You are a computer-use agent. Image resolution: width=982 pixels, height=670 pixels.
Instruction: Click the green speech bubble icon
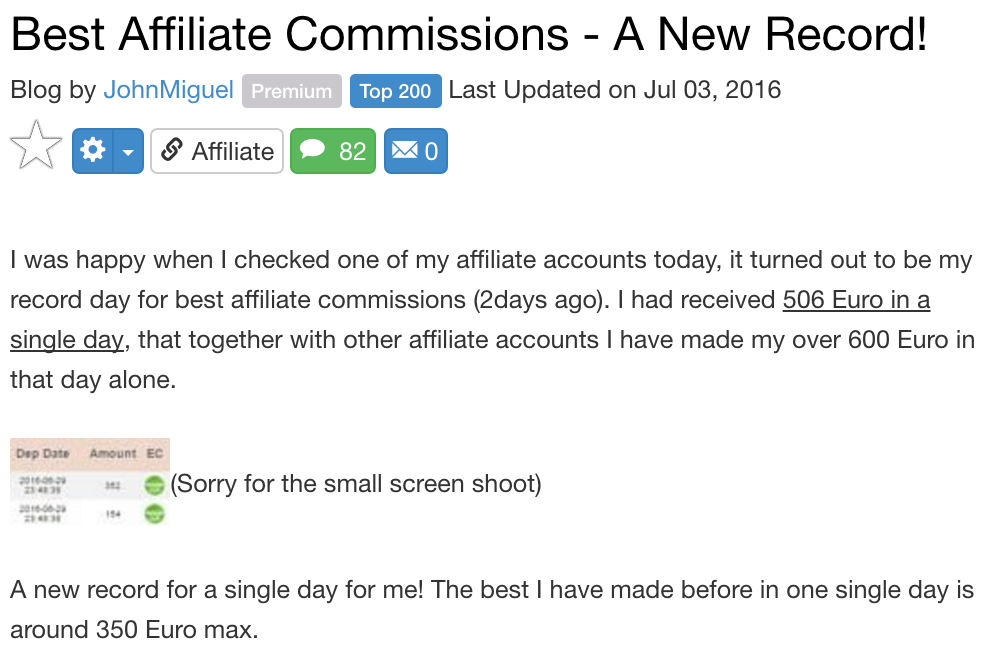[x=313, y=150]
